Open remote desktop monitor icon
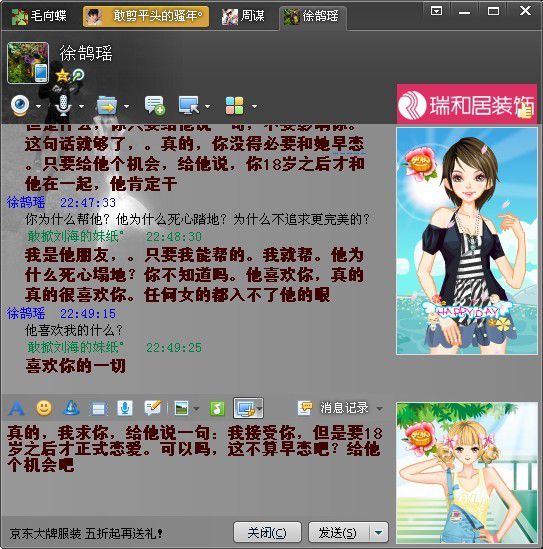This screenshot has width=543, height=549. pos(188,105)
